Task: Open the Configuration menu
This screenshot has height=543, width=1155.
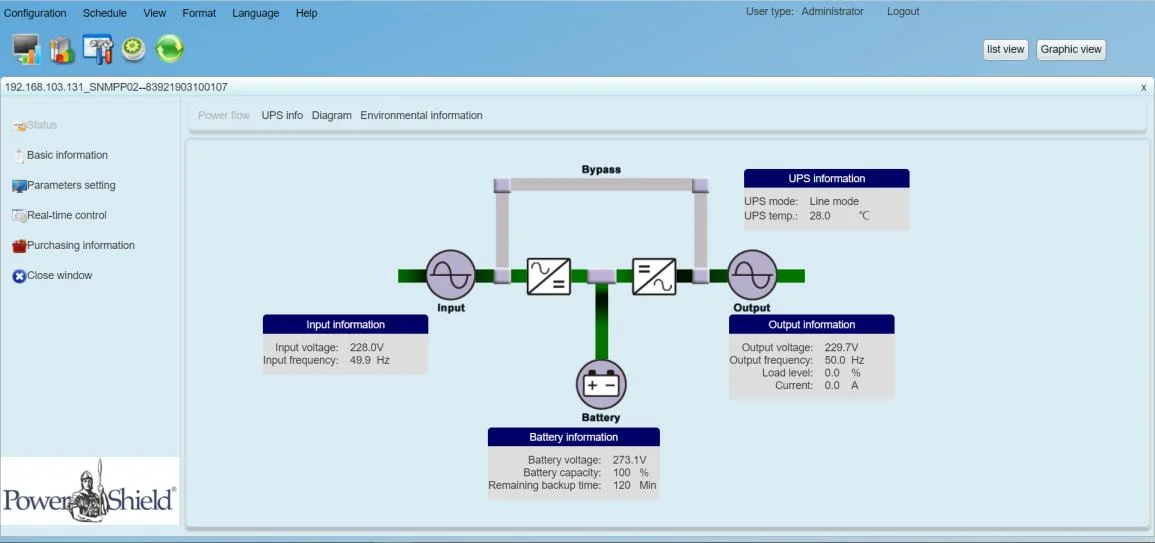Action: 35,13
